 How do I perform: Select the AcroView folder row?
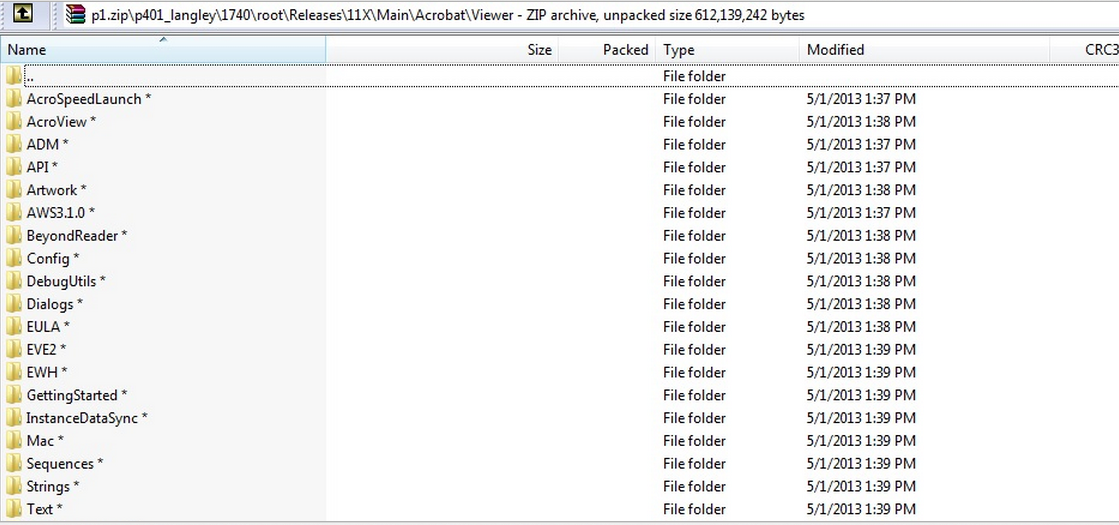click(x=61, y=122)
